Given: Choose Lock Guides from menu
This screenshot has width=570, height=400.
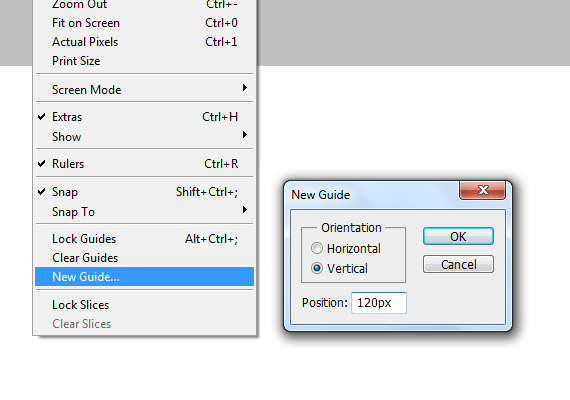Looking at the screenshot, I should tap(144, 239).
